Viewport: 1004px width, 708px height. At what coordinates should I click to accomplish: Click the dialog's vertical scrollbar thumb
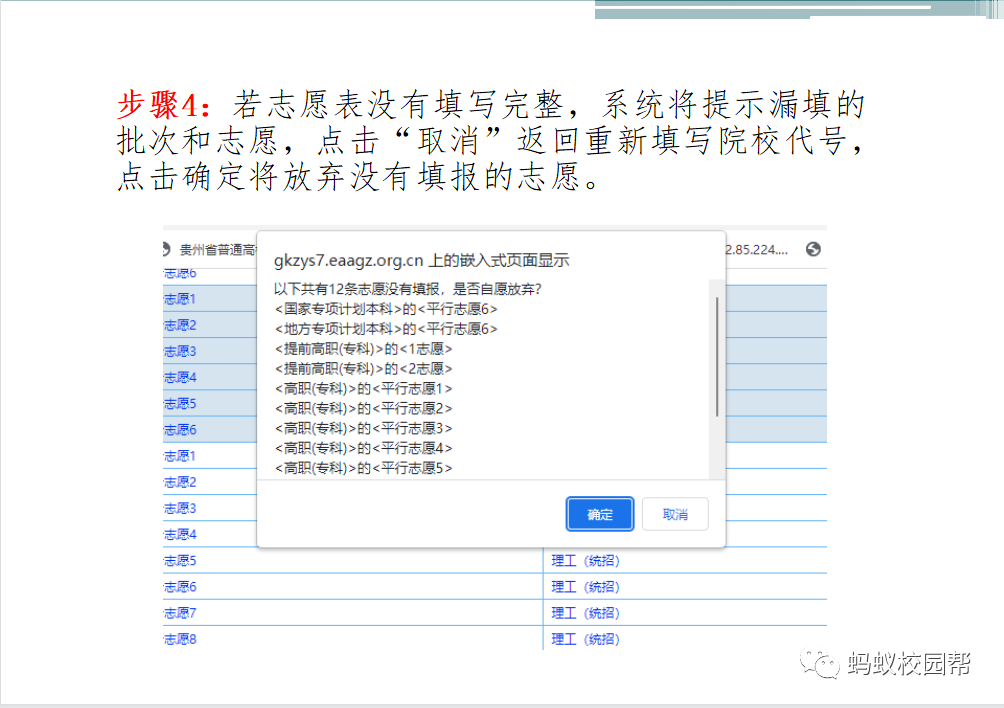716,356
